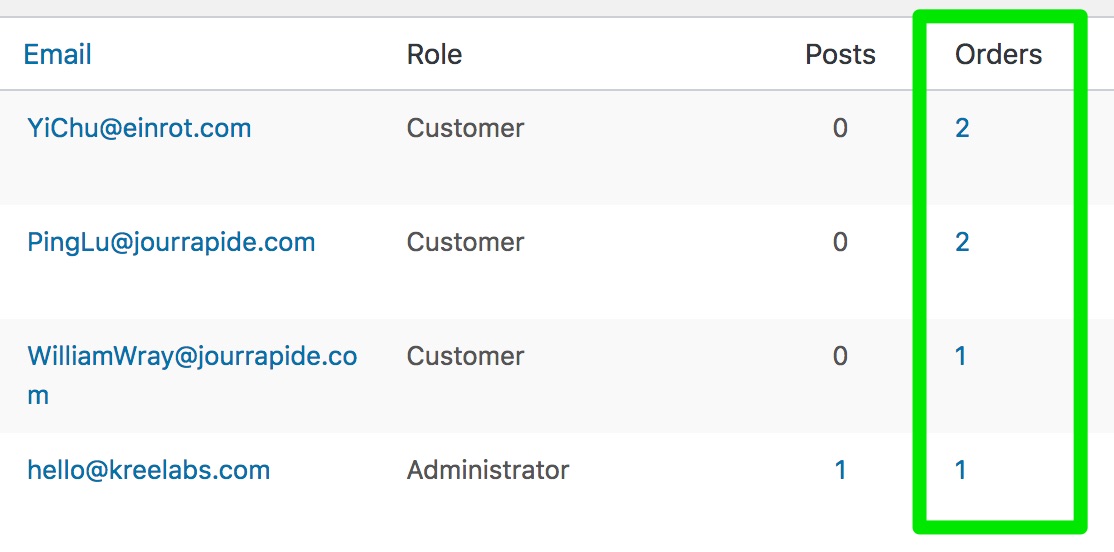Sort users by the Email column header
Viewport: 1114px width, 552px height.
point(57,55)
